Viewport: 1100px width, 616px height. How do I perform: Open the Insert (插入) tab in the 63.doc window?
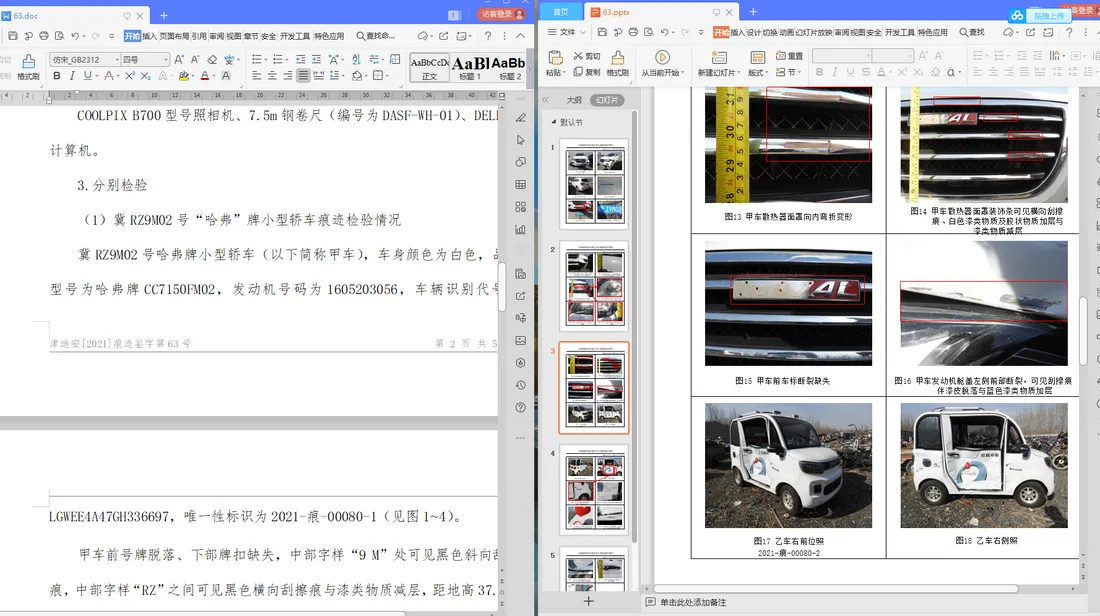click(149, 36)
